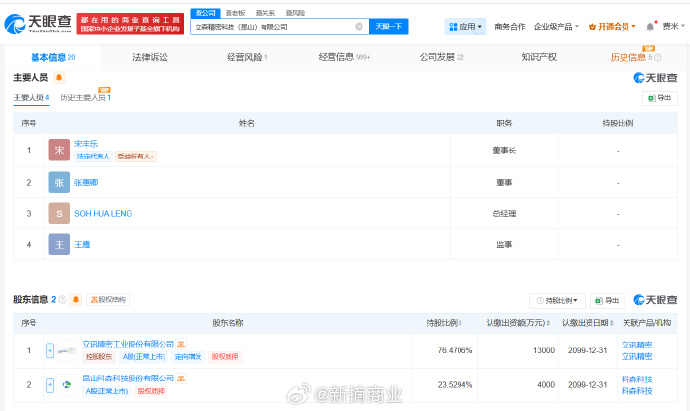Open the first 立讯精密 related product link

point(637,345)
